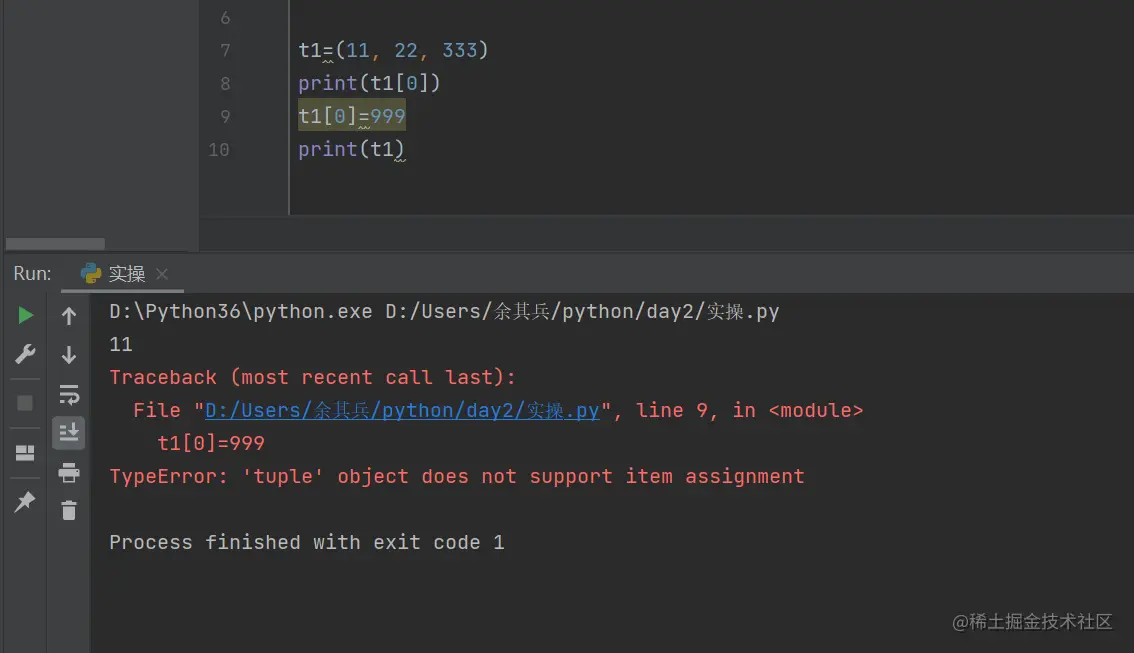Screen dimensions: 1134x653
Task: Toggle Scroll to End of console
Action: [x=69, y=432]
